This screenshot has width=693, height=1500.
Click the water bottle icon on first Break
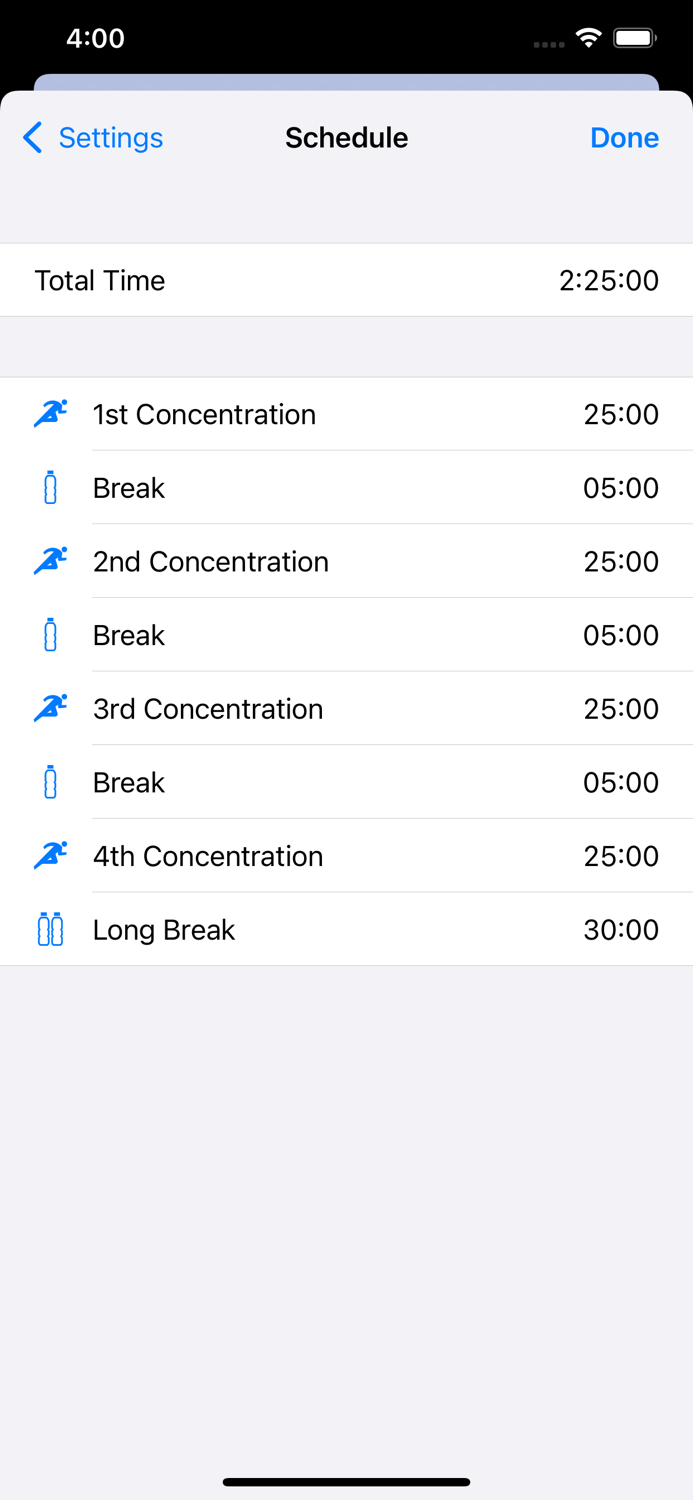(49, 488)
